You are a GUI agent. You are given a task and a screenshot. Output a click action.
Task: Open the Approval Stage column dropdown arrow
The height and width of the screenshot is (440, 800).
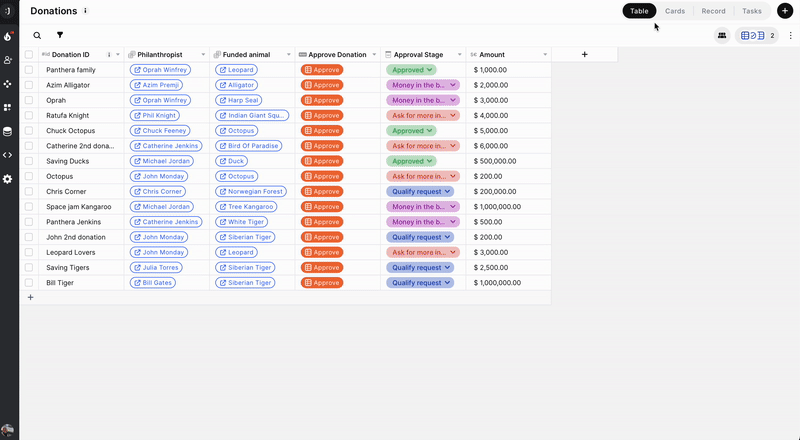(460, 55)
